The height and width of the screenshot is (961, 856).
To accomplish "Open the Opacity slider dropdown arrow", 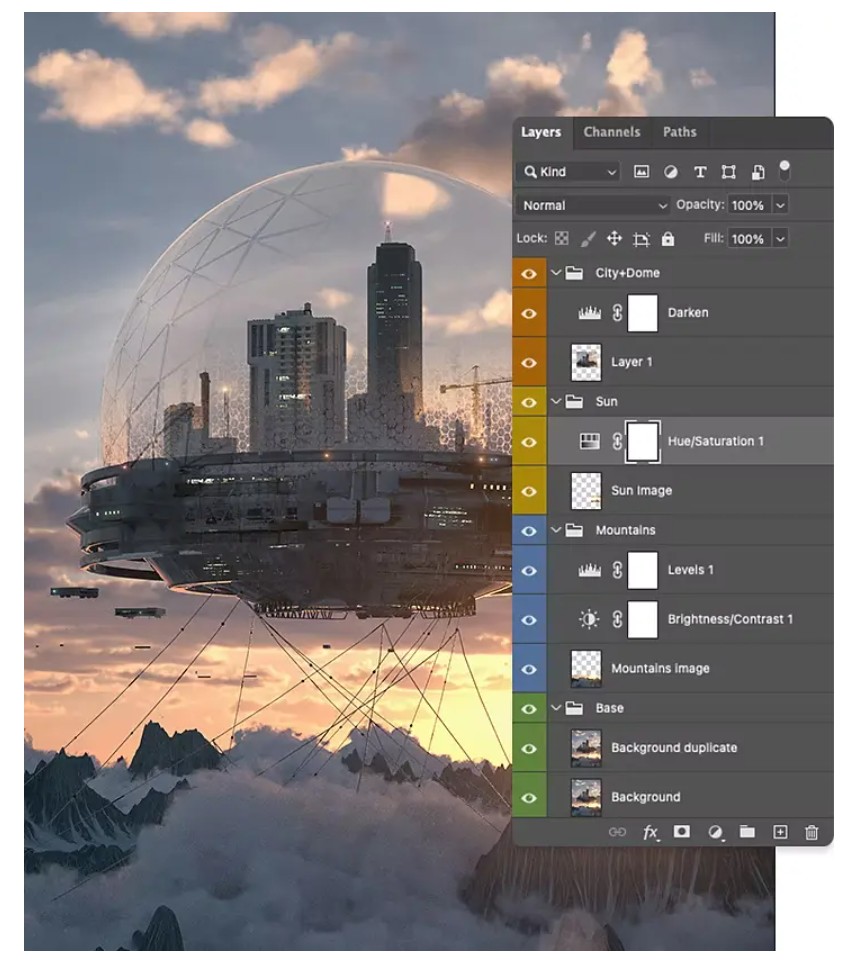I will 781,205.
